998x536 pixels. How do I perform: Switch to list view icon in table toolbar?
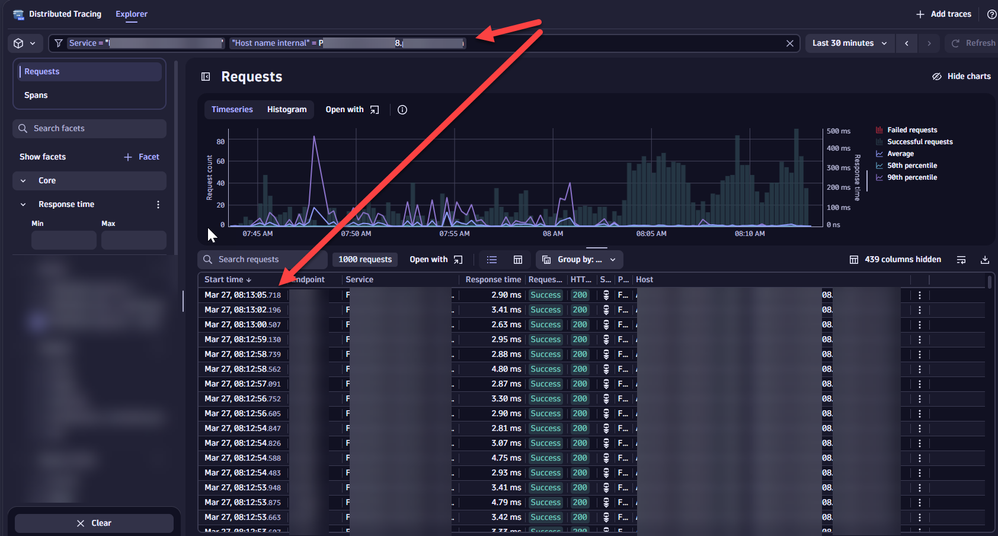(x=492, y=260)
